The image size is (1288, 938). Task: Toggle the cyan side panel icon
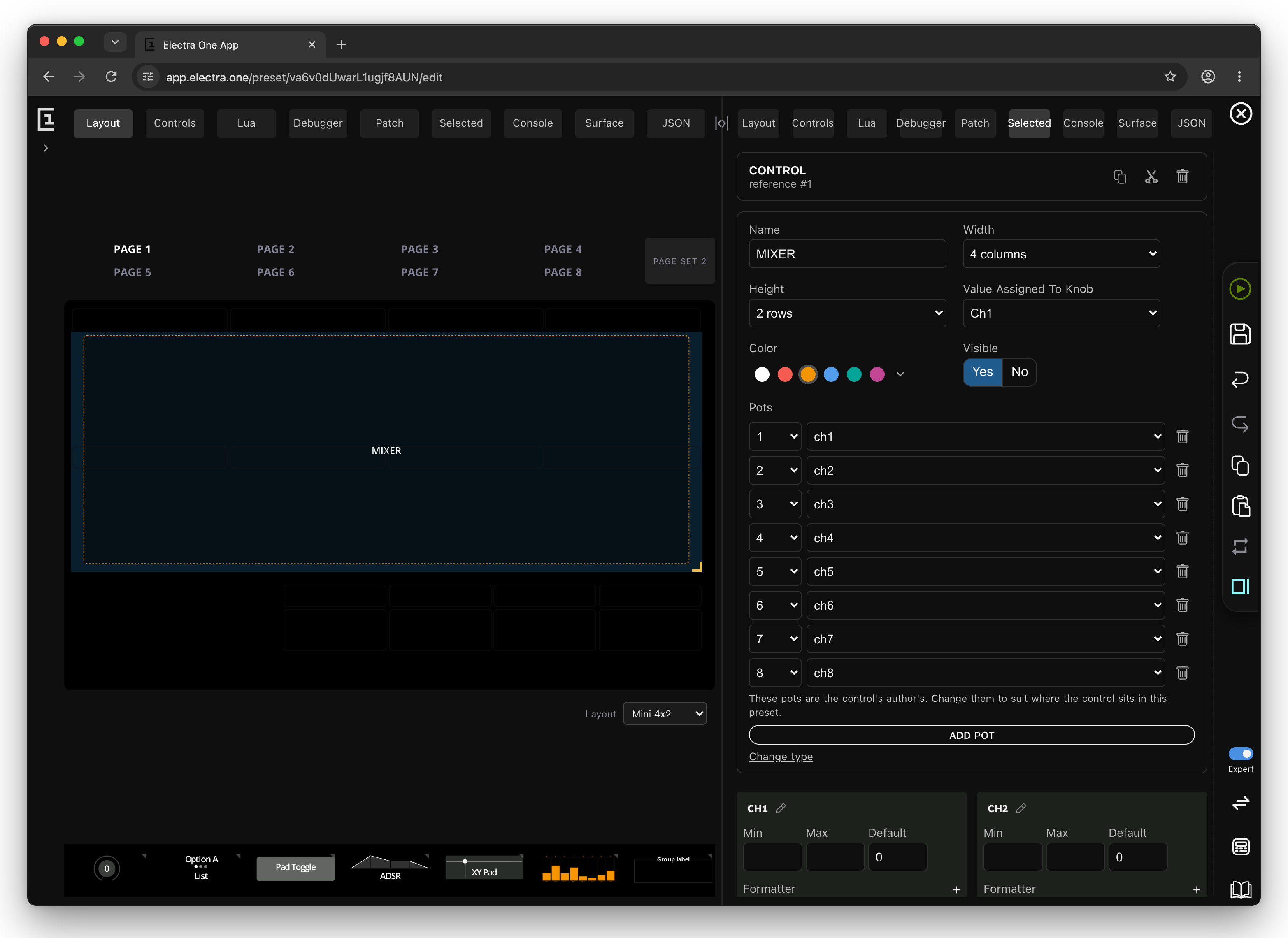(x=1240, y=587)
